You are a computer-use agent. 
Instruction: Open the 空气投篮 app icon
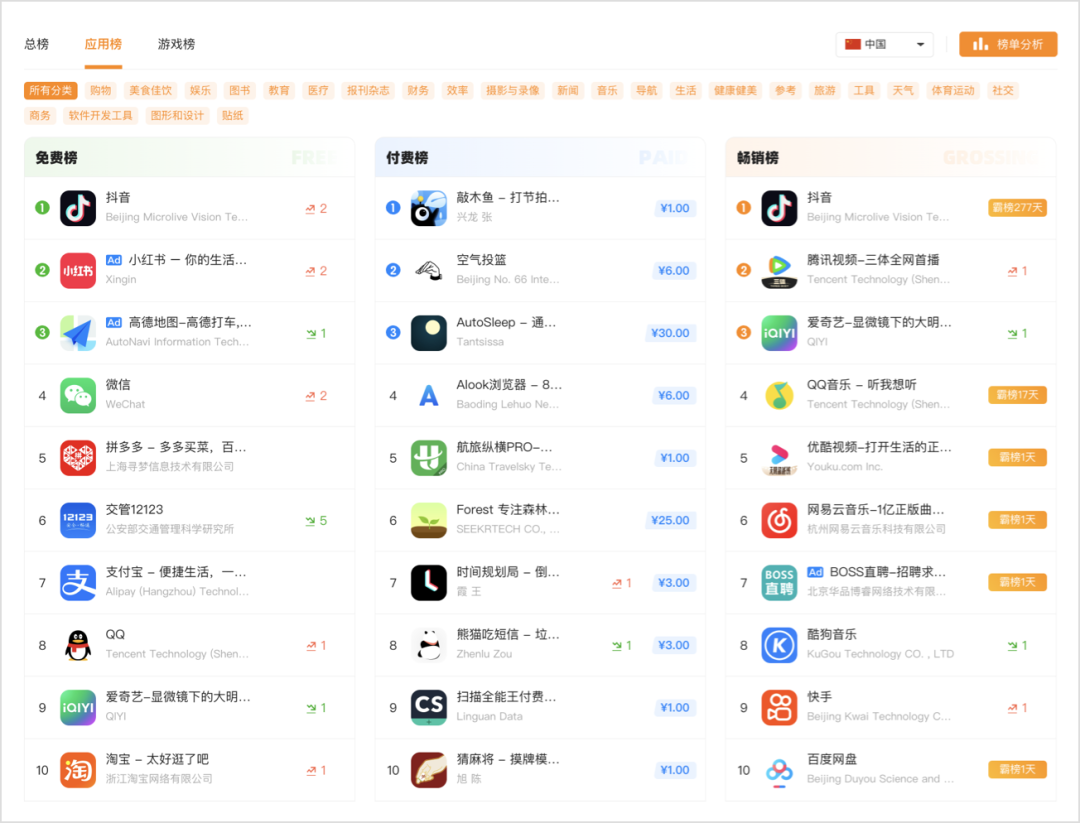coord(428,271)
